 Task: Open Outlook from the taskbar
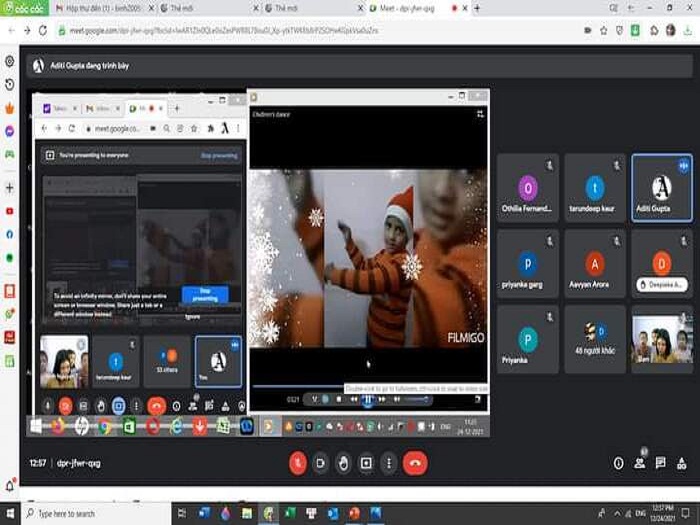pyautogui.click(x=333, y=513)
